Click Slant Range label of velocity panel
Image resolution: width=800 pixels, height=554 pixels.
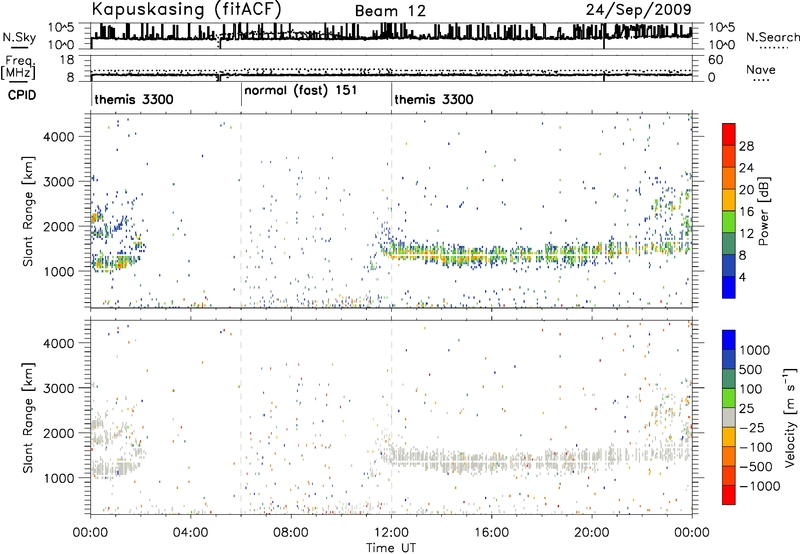click(x=28, y=417)
